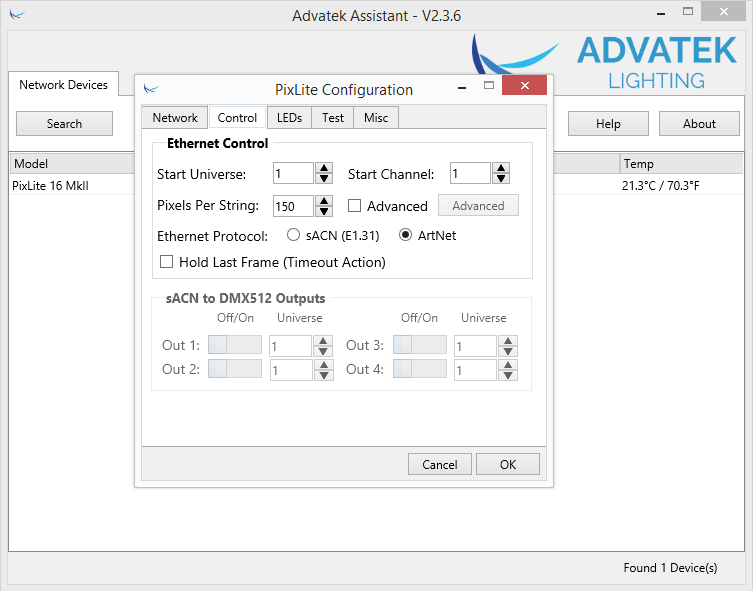
Task: Toggle Out 4 Off/On switch
Action: coord(420,369)
